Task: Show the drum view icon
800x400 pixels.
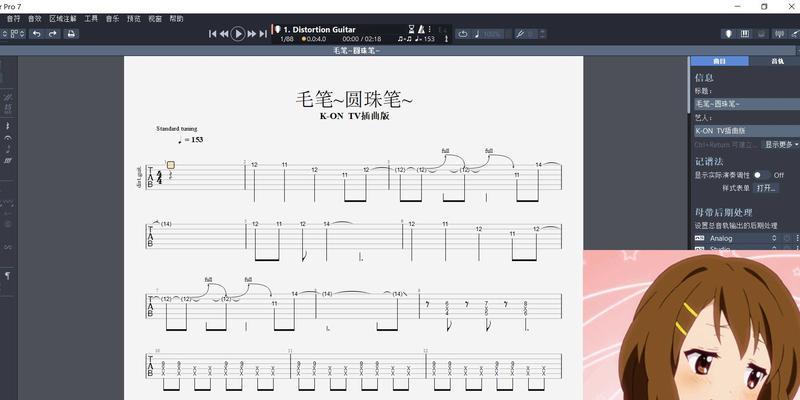Action: pos(762,34)
